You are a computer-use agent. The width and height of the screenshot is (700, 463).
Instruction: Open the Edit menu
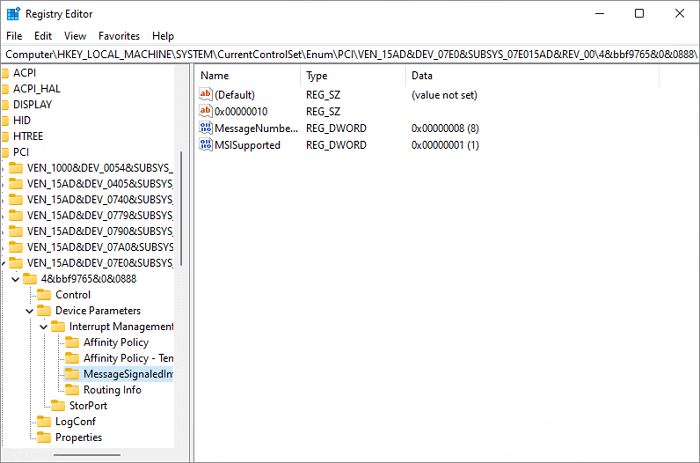[x=43, y=36]
